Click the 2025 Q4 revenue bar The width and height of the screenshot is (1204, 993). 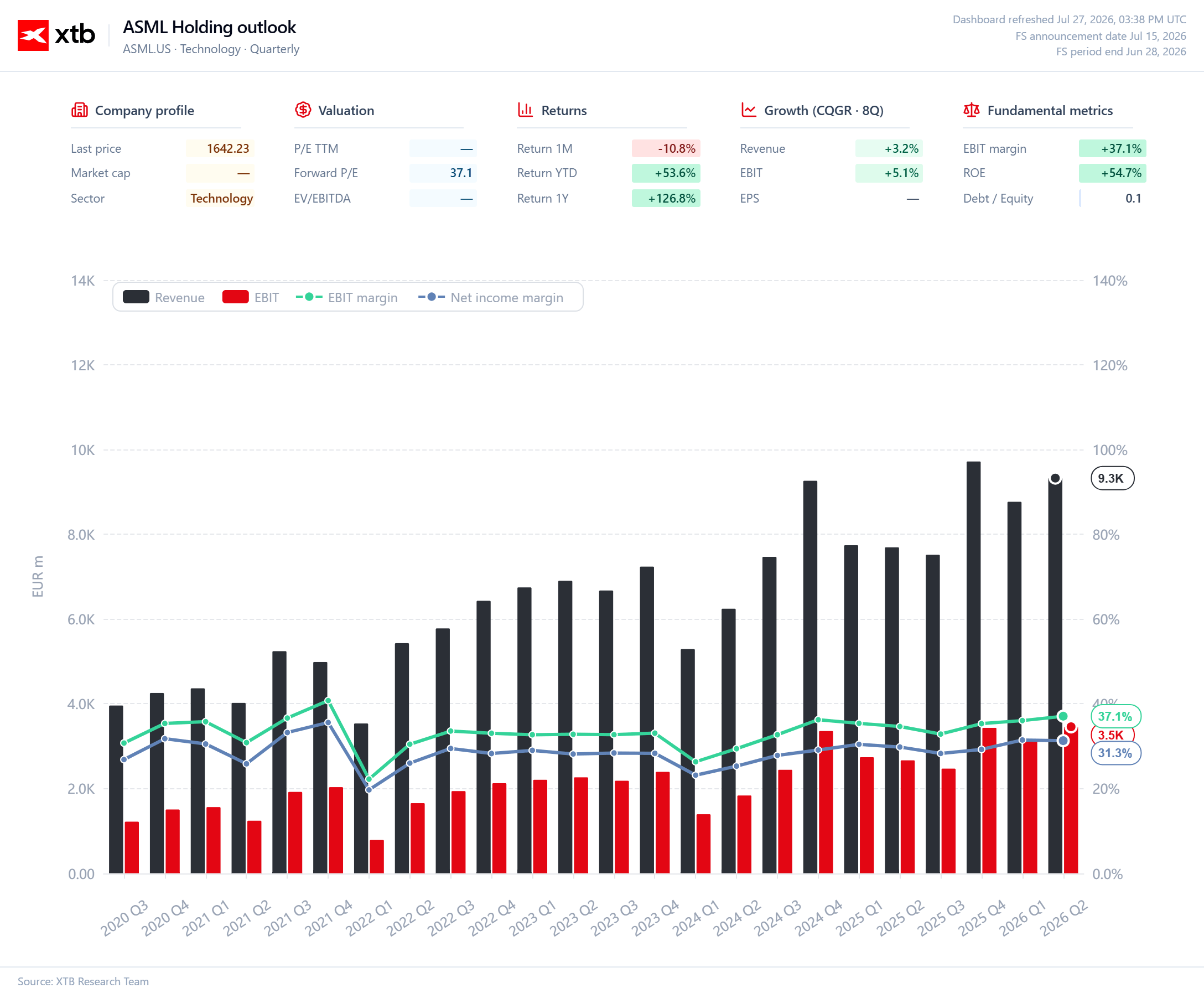tap(974, 668)
